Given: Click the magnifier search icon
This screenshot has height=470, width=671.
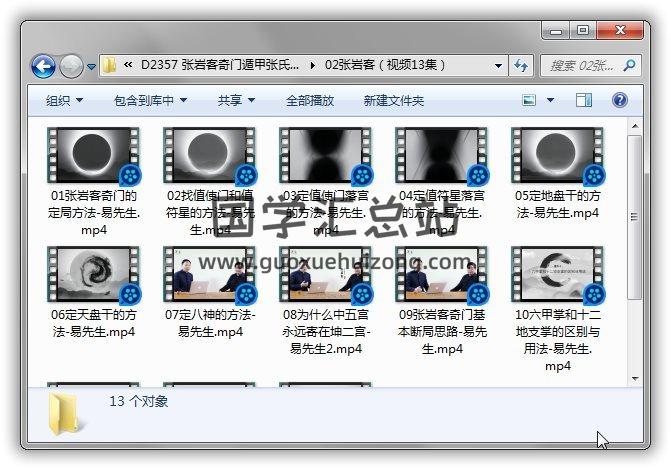Looking at the screenshot, I should click(629, 65).
